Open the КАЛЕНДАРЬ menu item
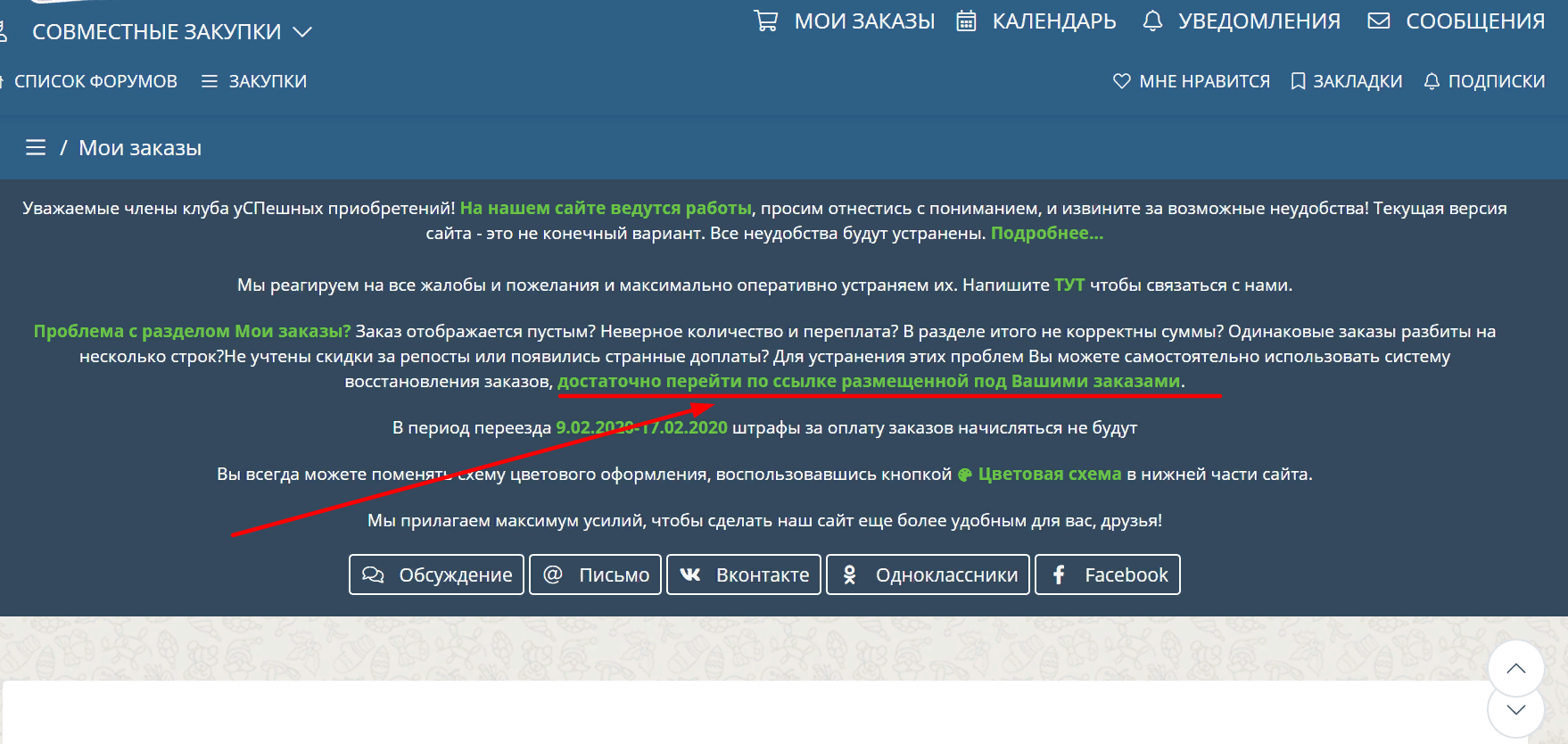 [x=1054, y=21]
